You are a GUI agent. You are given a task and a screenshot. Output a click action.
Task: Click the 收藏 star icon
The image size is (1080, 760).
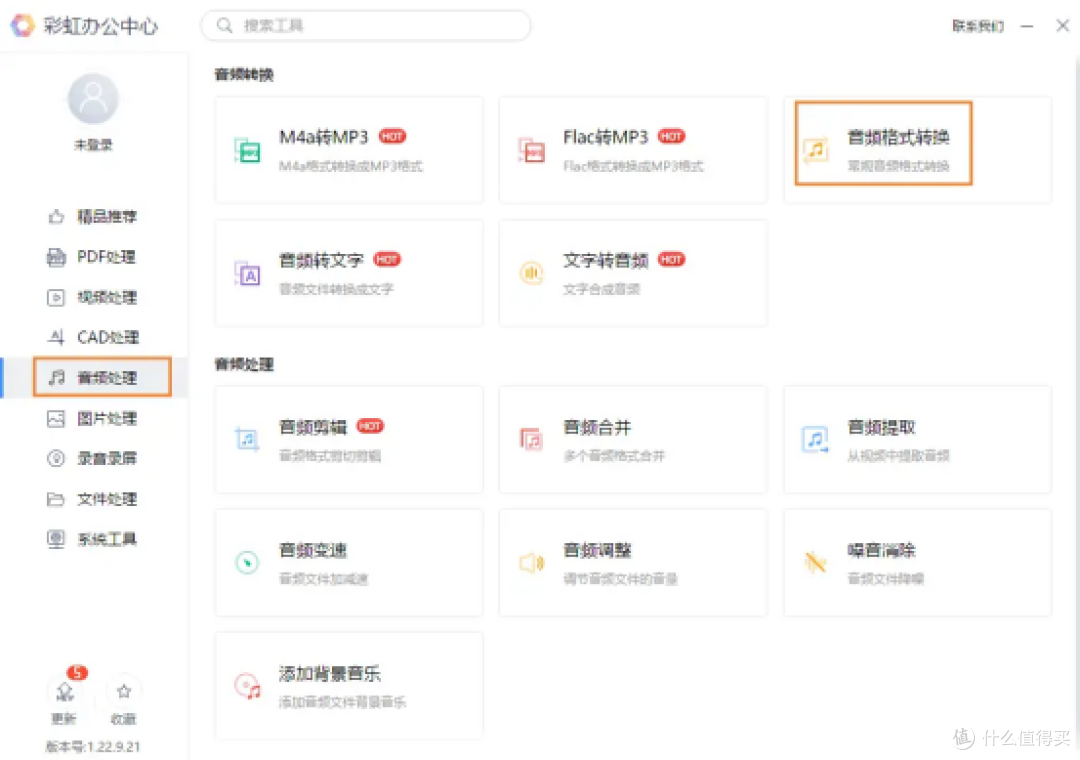(124, 691)
